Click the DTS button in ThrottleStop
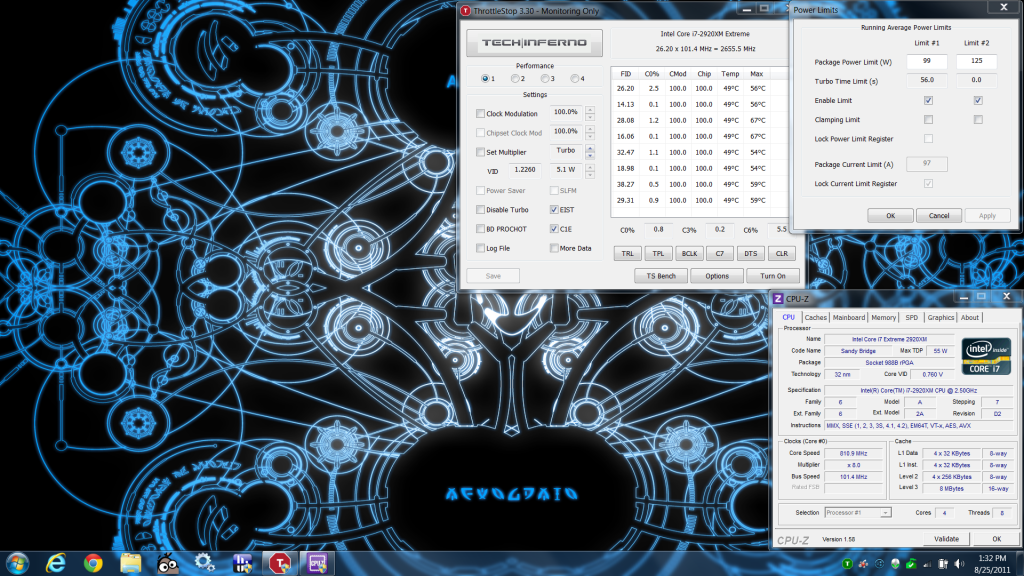 pyautogui.click(x=751, y=253)
